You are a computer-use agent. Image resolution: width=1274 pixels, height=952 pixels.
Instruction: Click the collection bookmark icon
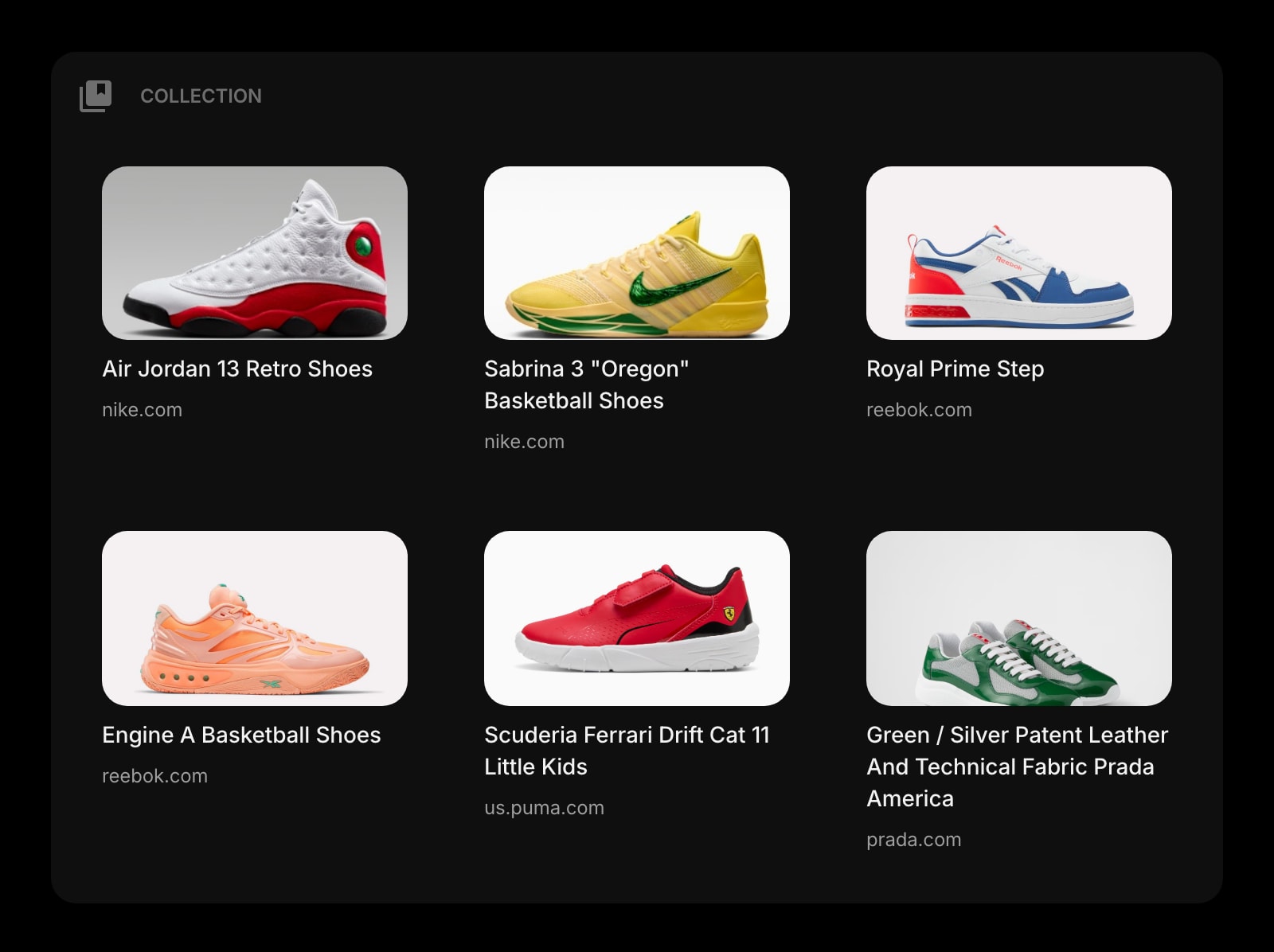tap(96, 96)
